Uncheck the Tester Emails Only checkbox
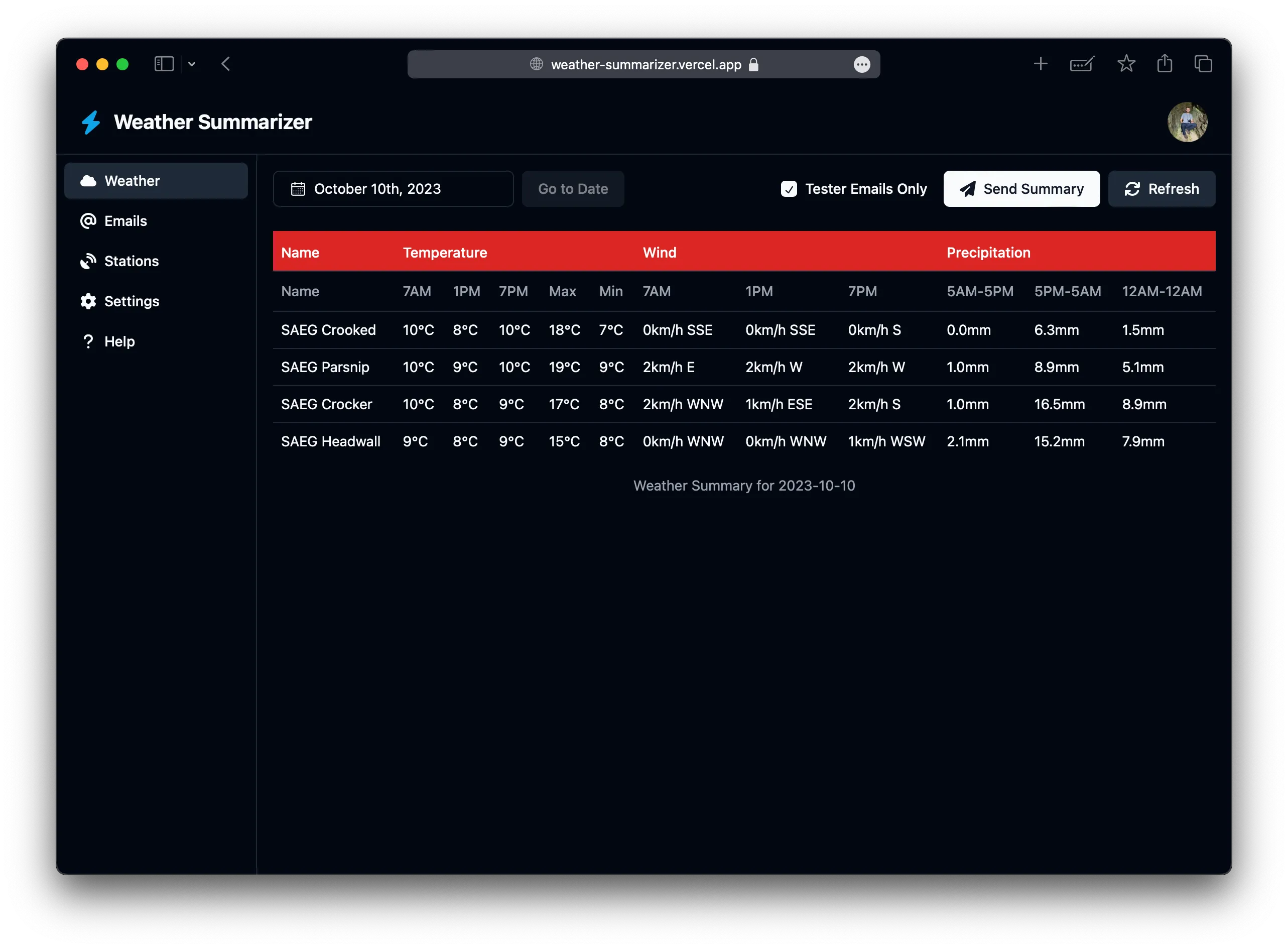Viewport: 1288px width, 949px height. tap(789, 188)
